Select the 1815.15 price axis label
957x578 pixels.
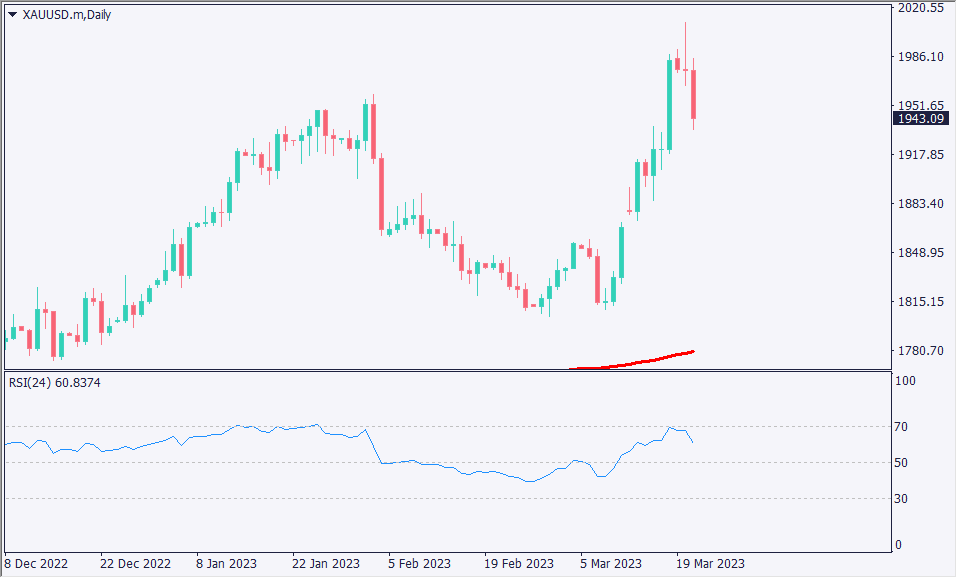point(921,302)
